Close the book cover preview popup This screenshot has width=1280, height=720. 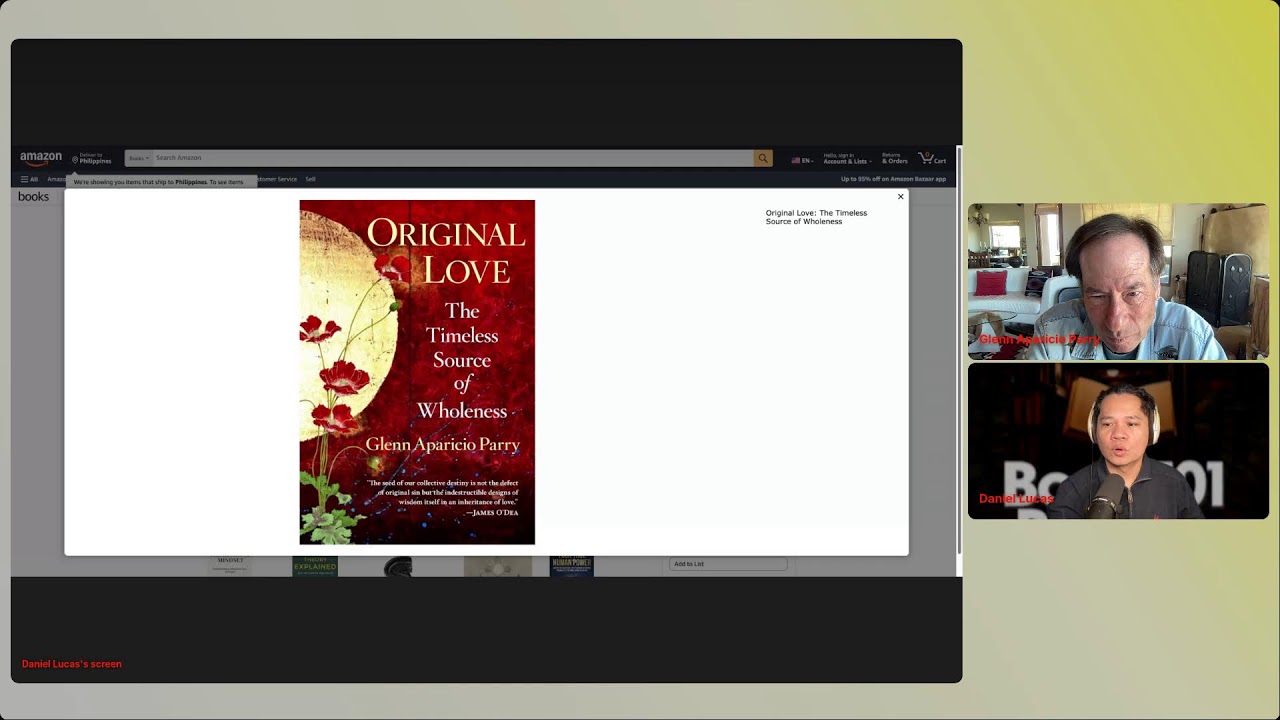click(x=900, y=197)
